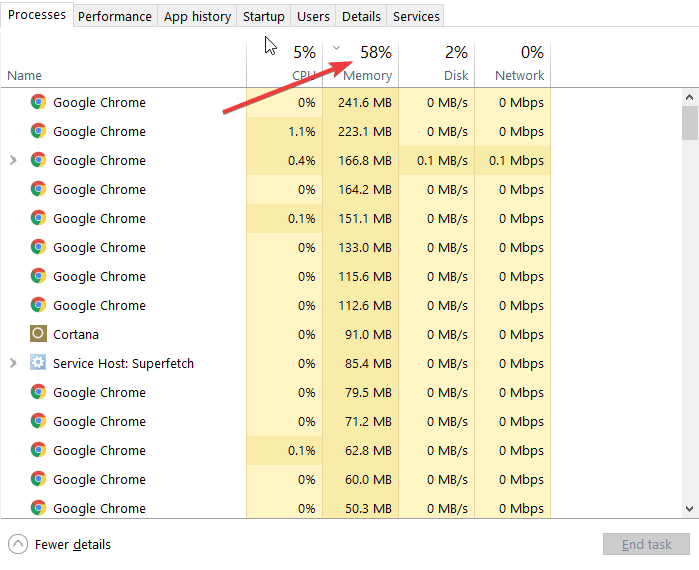
Task: Click Chrome icon in the 151.1 MB row
Action: [38, 217]
